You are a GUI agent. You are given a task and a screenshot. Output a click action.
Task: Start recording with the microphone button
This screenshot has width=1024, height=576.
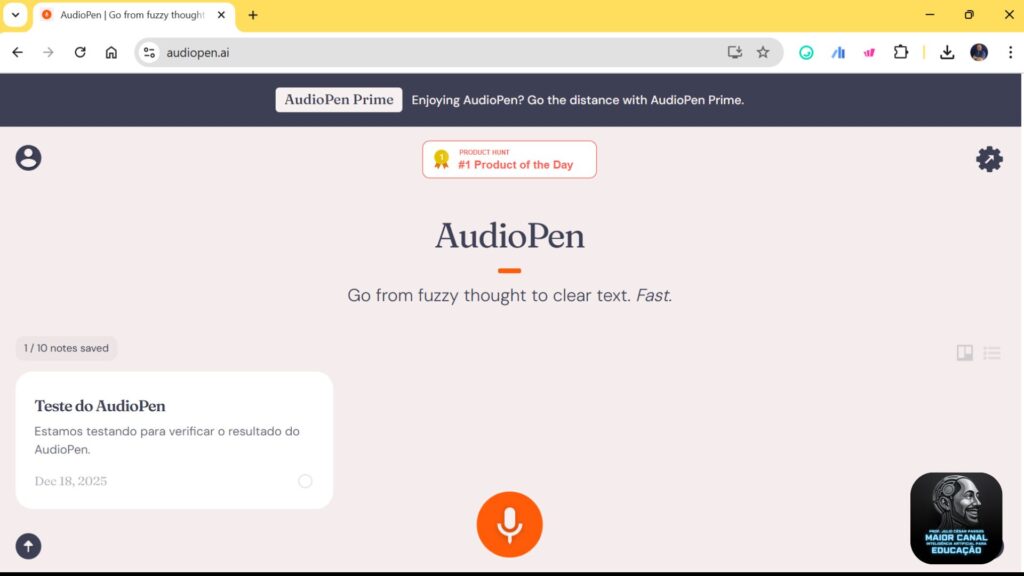coord(510,523)
